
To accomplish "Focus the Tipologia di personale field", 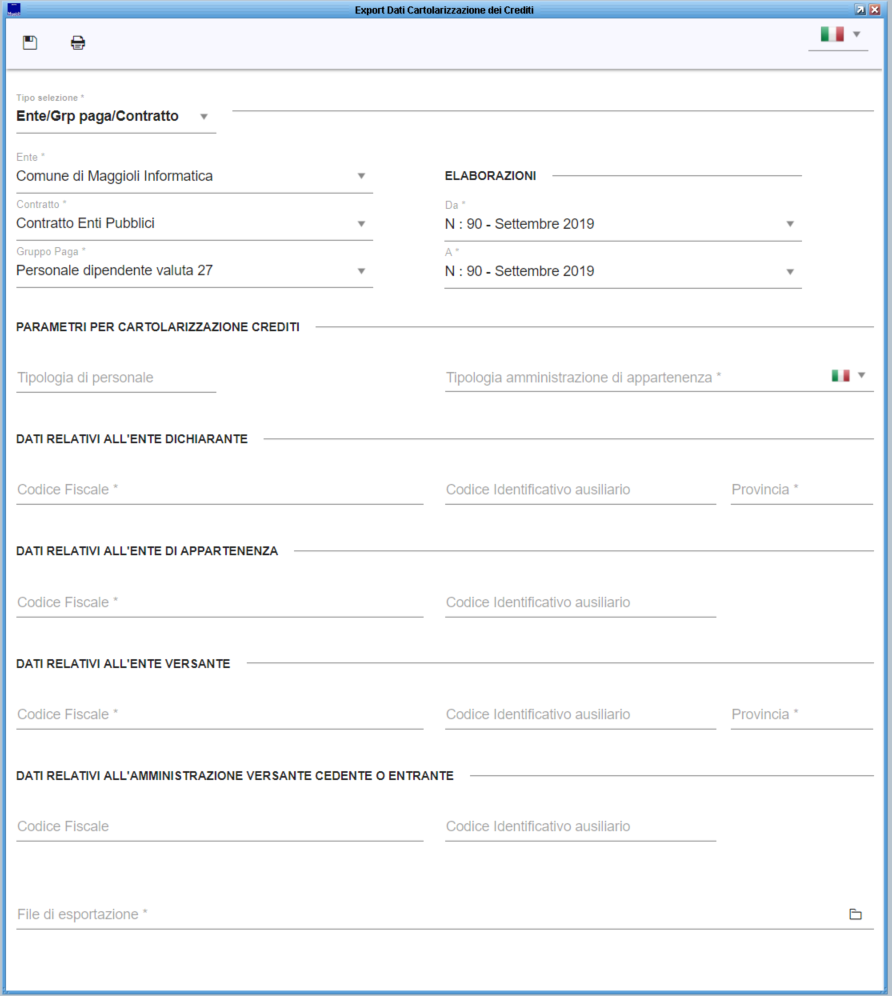I will [116, 378].
